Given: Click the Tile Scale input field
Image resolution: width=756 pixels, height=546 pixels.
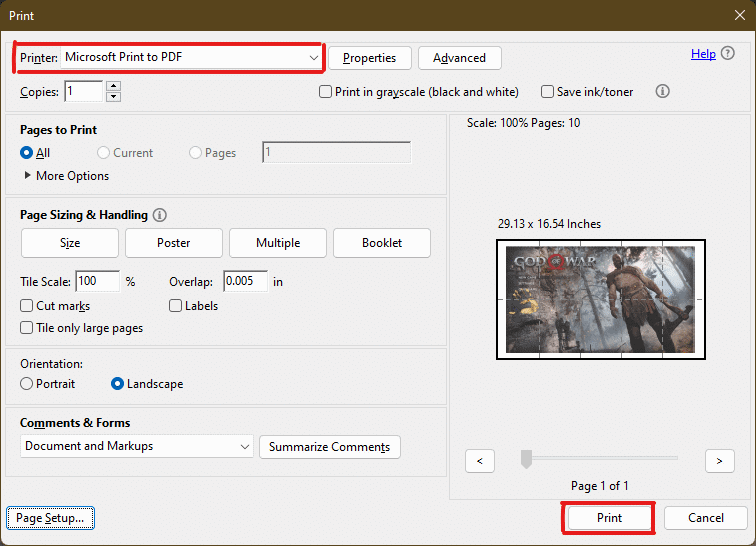Looking at the screenshot, I should coord(97,282).
